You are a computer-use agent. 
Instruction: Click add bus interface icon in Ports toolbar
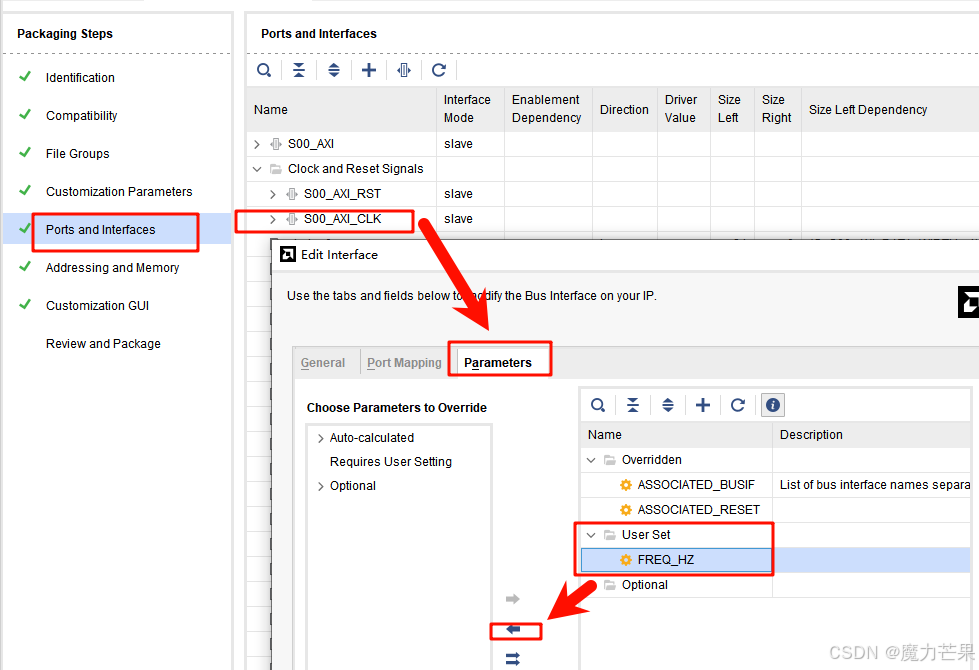point(404,70)
